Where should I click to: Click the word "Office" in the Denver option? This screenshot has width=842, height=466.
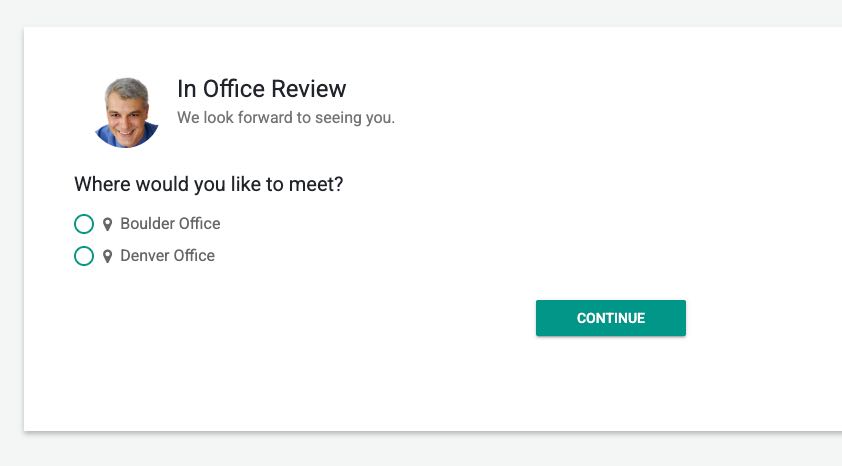click(x=194, y=256)
